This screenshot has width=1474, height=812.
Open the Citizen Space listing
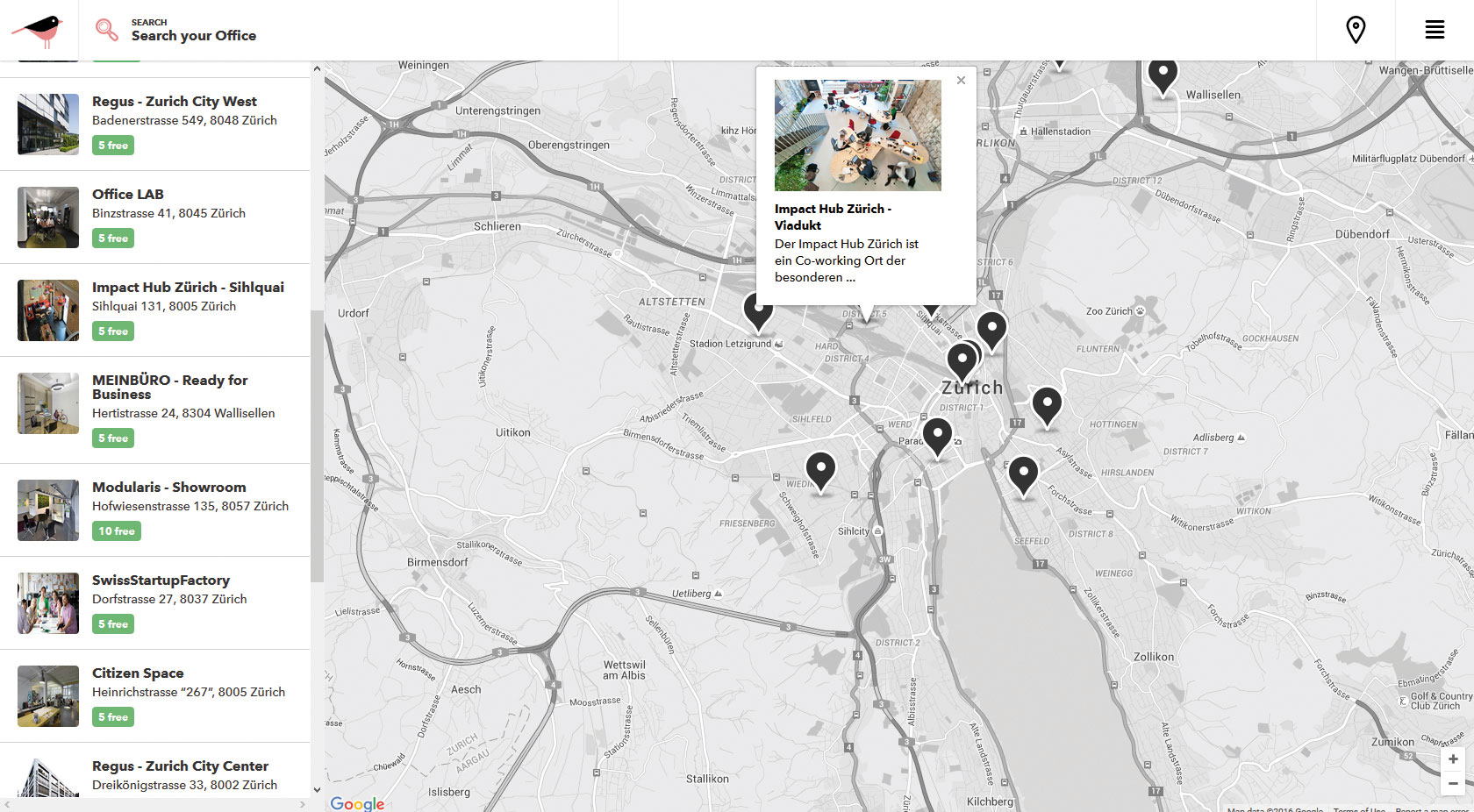click(x=155, y=695)
